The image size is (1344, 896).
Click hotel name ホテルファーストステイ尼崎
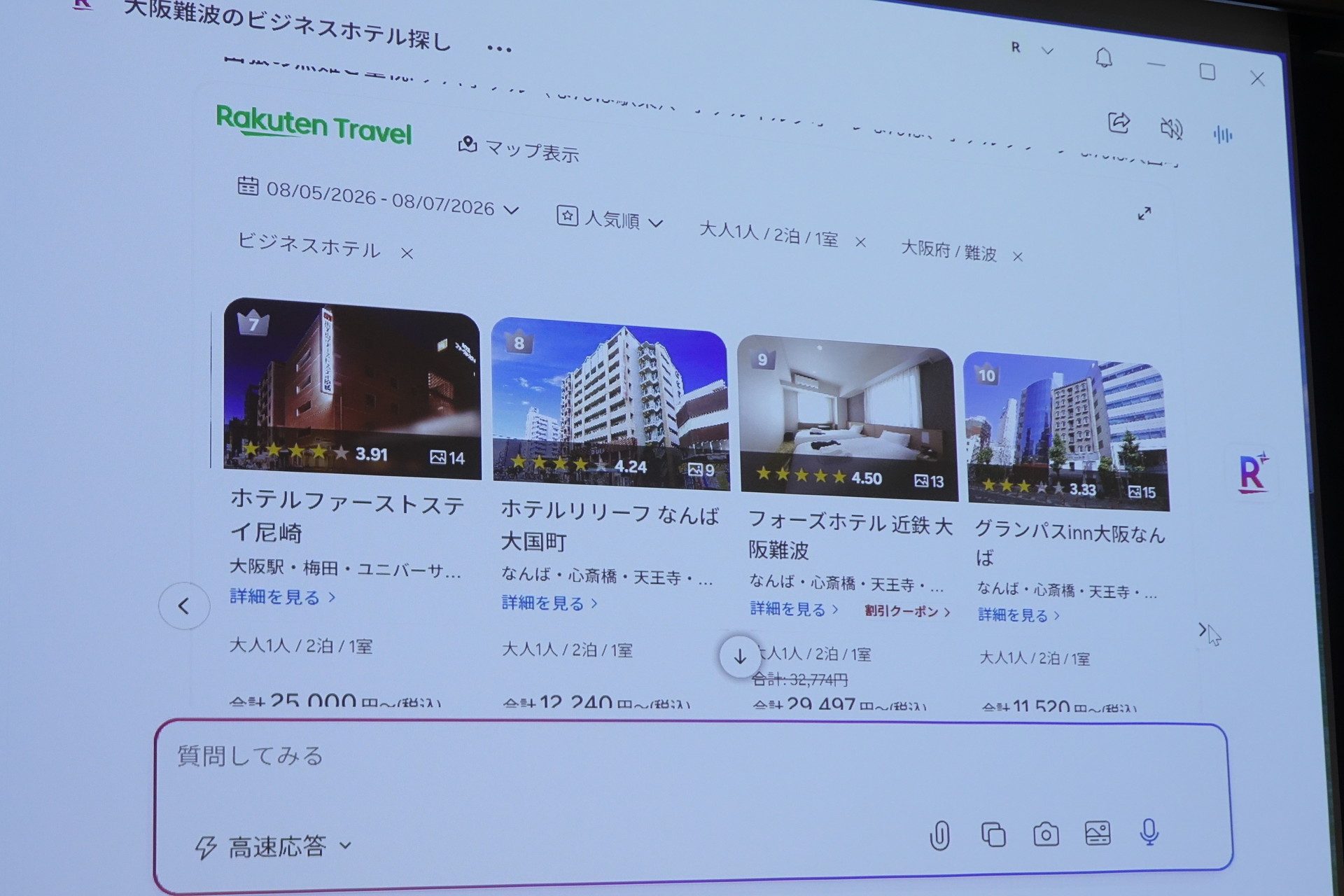pyautogui.click(x=347, y=517)
